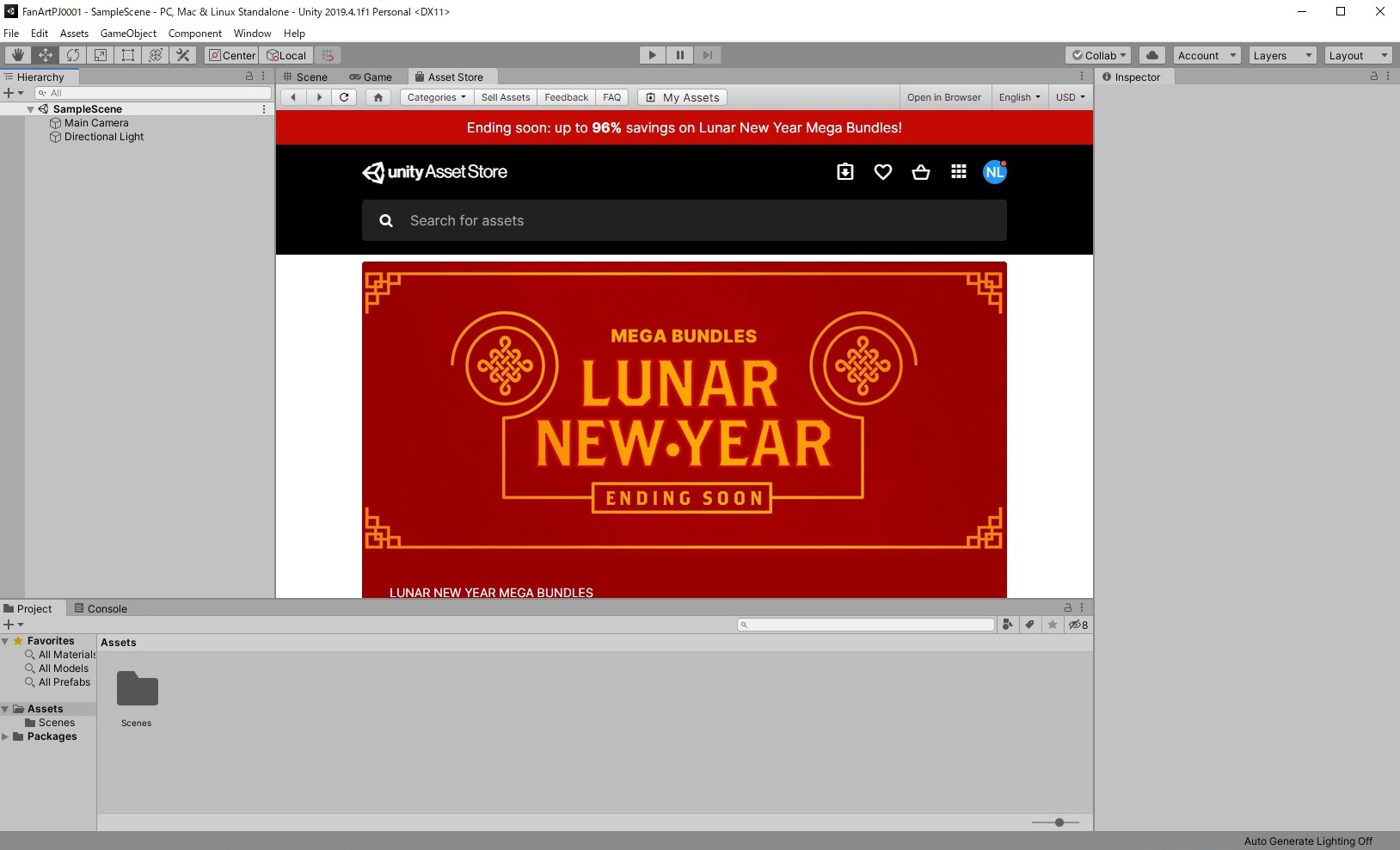The width and height of the screenshot is (1400, 850).
Task: Open the Categories dropdown
Action: coord(437,97)
